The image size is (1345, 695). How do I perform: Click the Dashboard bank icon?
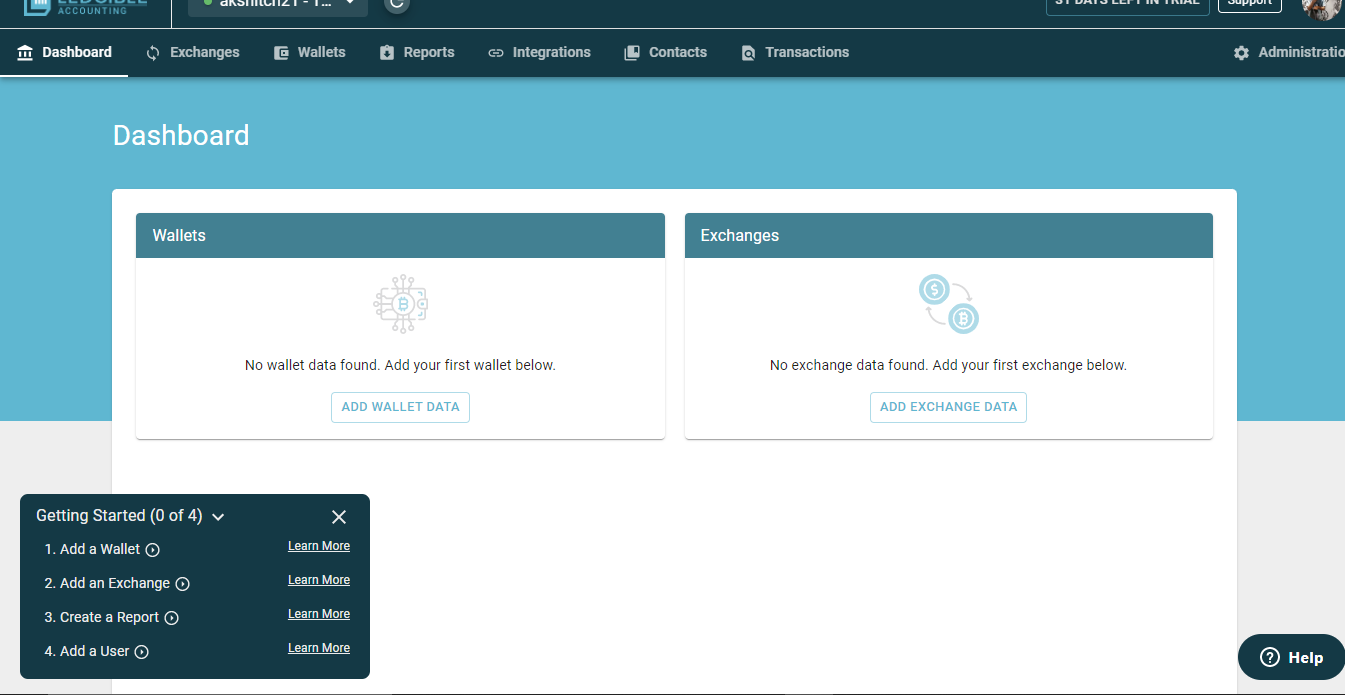tap(25, 53)
